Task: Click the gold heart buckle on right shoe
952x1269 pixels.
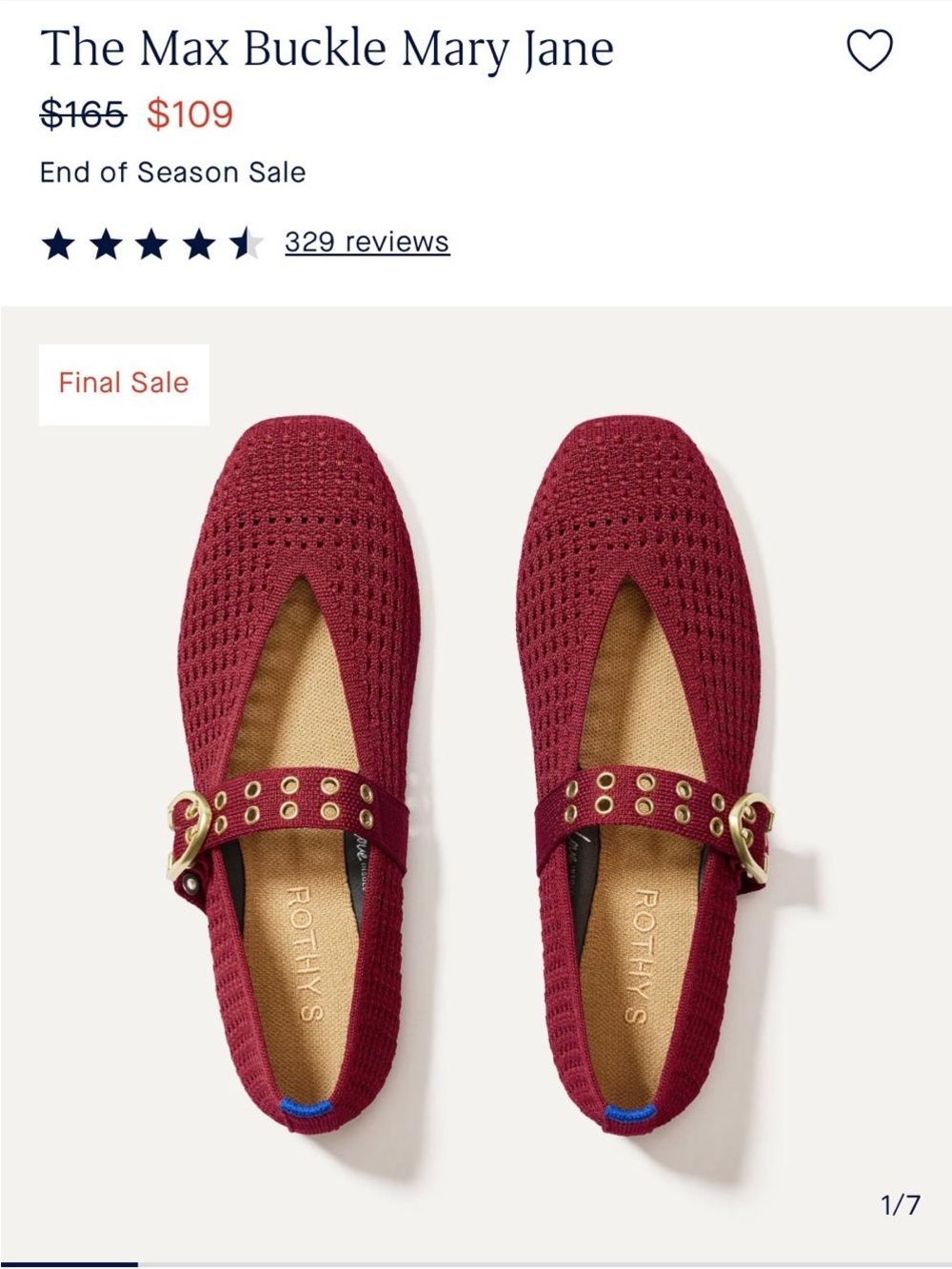Action: (751, 835)
